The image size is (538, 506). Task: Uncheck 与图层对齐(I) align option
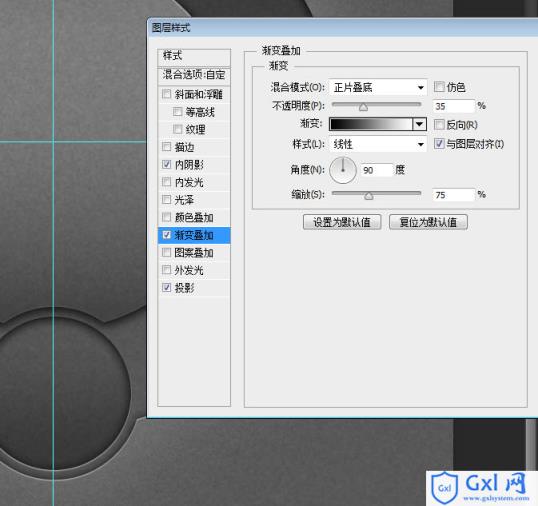(439, 143)
